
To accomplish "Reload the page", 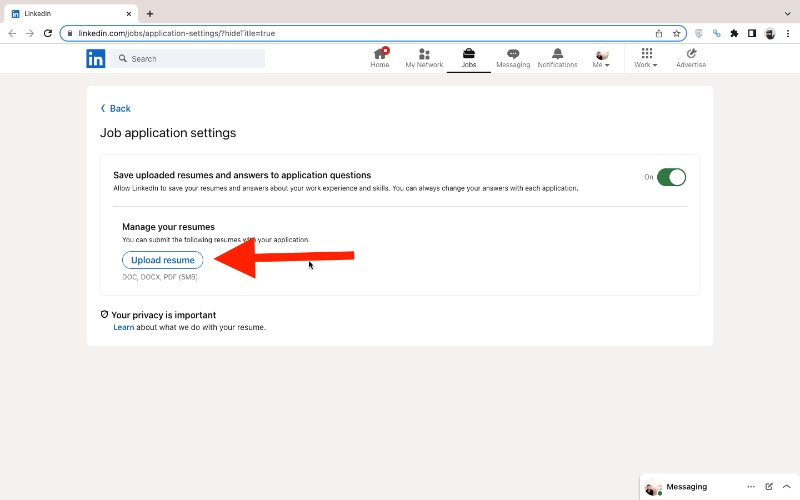I will pos(48,33).
